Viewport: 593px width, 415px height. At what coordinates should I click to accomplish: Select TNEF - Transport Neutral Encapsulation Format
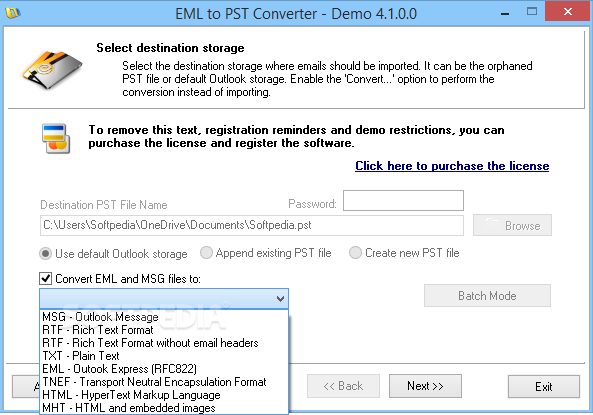(x=164, y=382)
